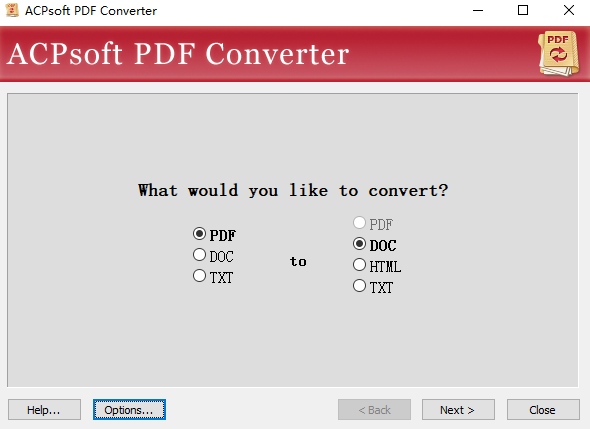Click the "ACPsoft PDF Converter" banner title
The width and height of the screenshot is (590, 429).
[x=178, y=54]
